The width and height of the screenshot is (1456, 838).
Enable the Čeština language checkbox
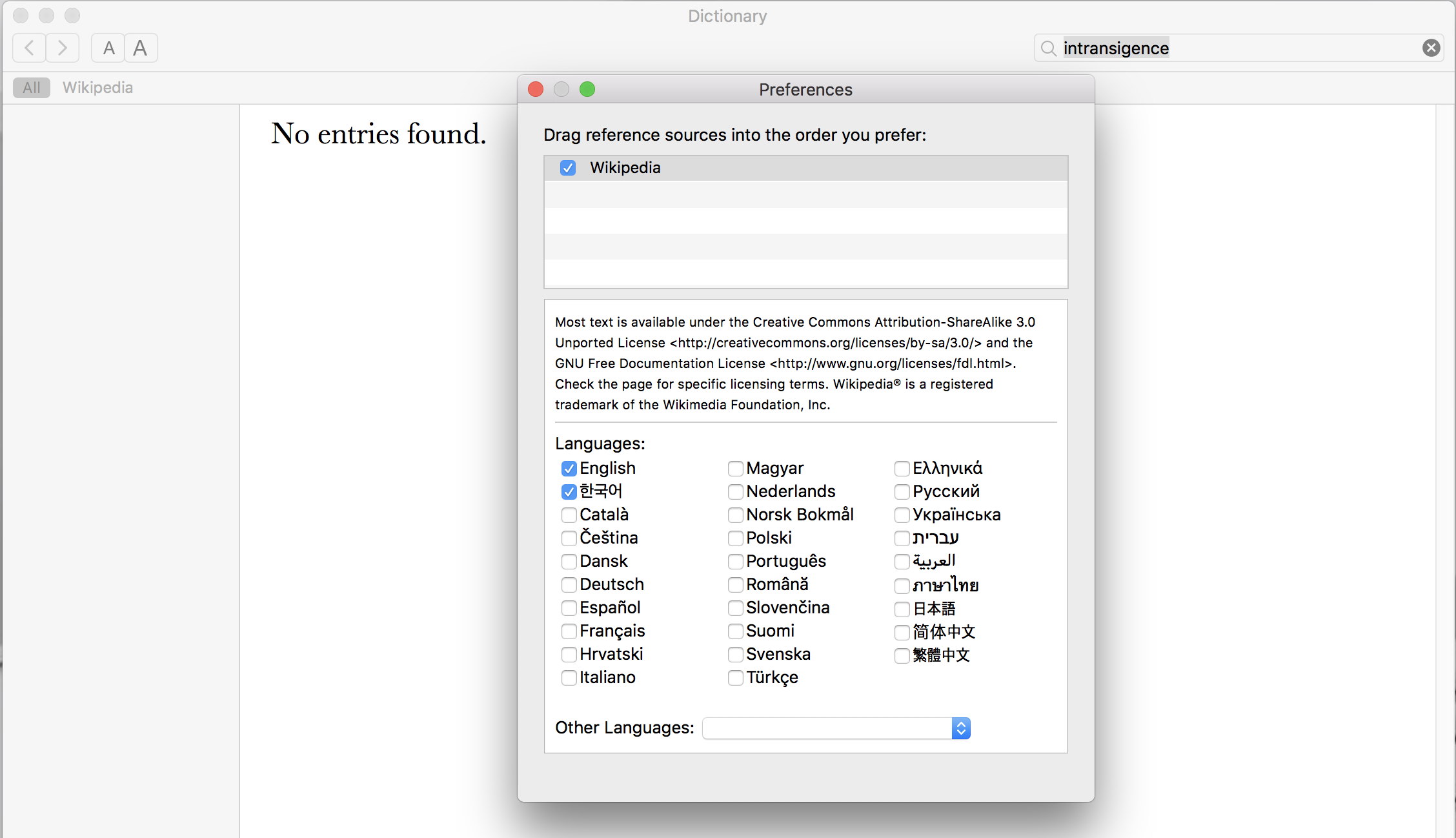569,538
